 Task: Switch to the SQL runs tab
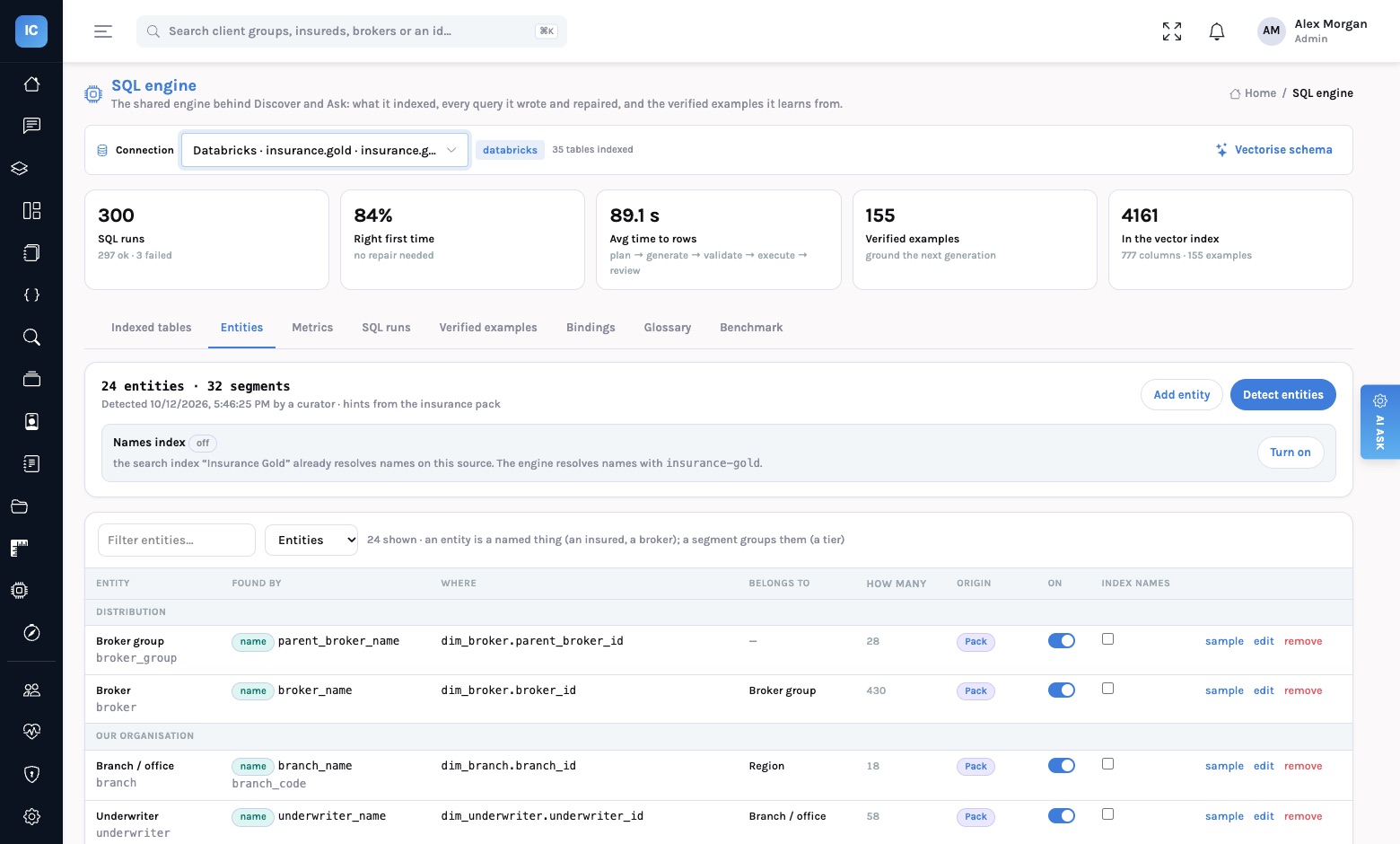(x=386, y=328)
